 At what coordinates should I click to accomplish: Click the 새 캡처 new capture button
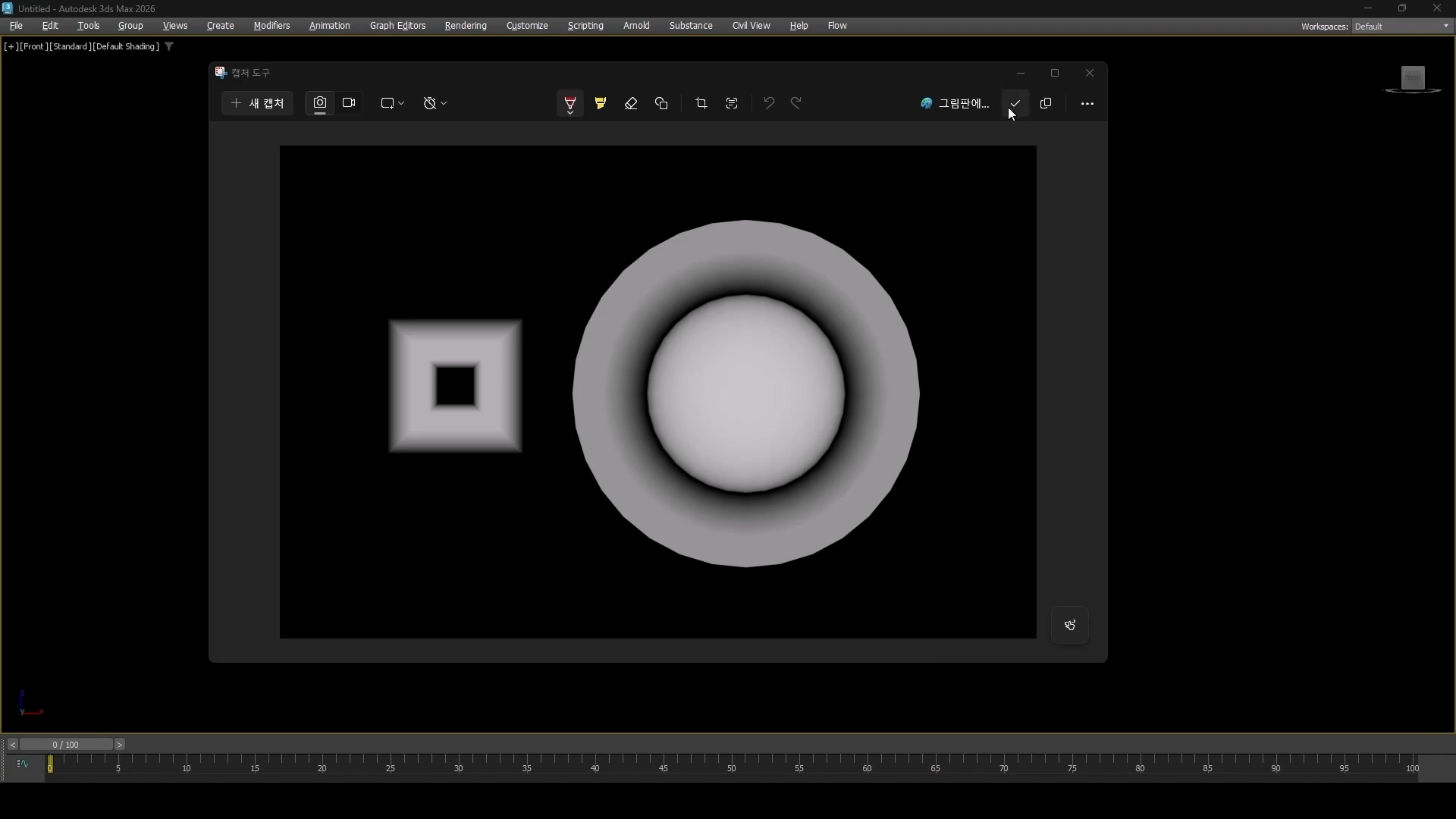point(258,103)
